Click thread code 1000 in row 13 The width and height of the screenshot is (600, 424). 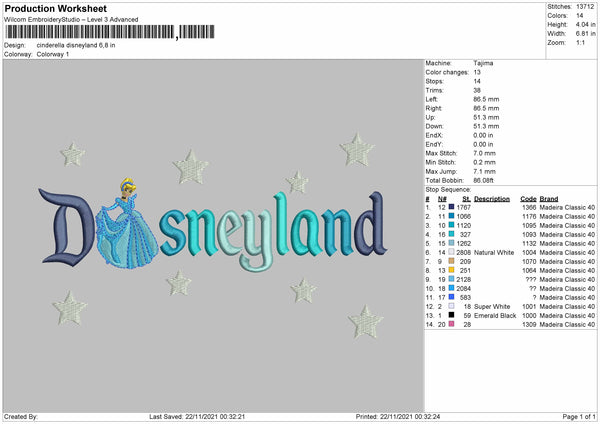(529, 316)
